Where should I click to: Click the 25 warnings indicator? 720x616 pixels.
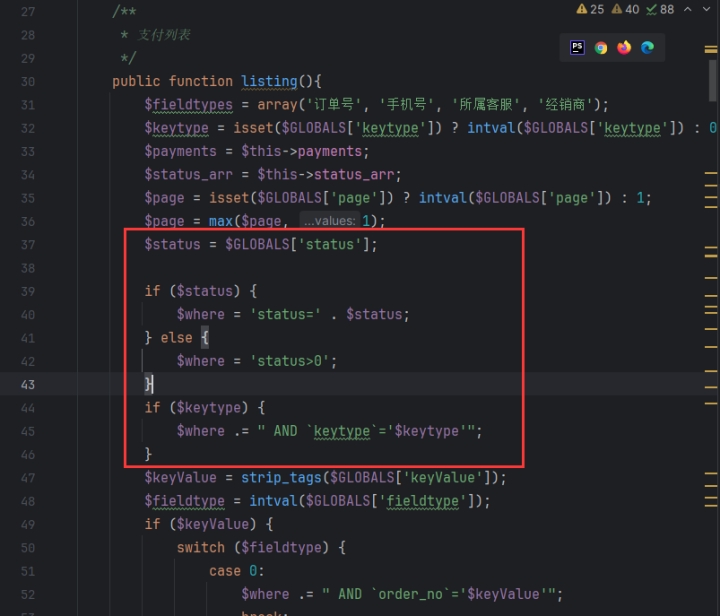pos(590,9)
